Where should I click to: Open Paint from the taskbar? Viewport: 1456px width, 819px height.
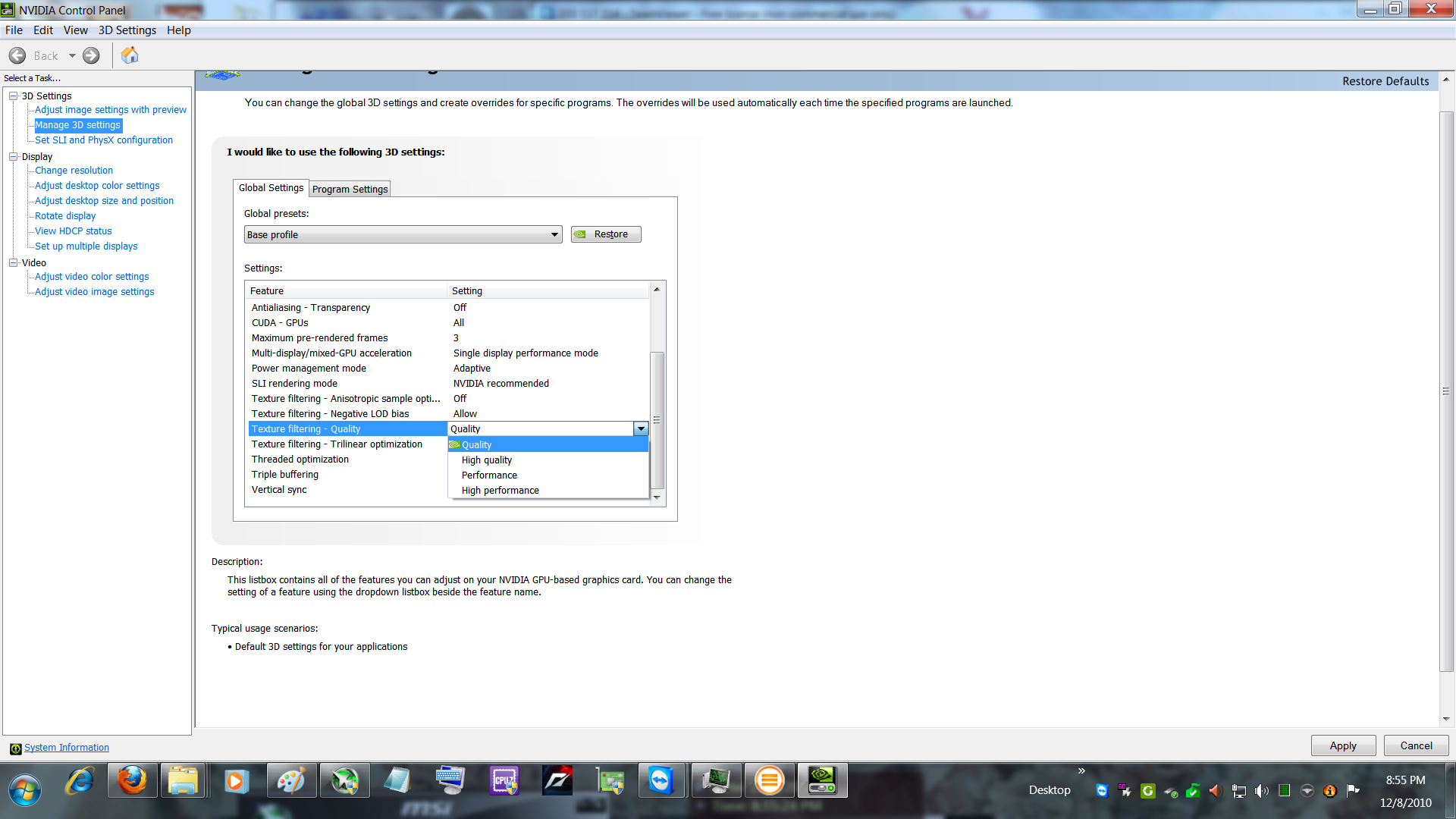click(x=291, y=781)
